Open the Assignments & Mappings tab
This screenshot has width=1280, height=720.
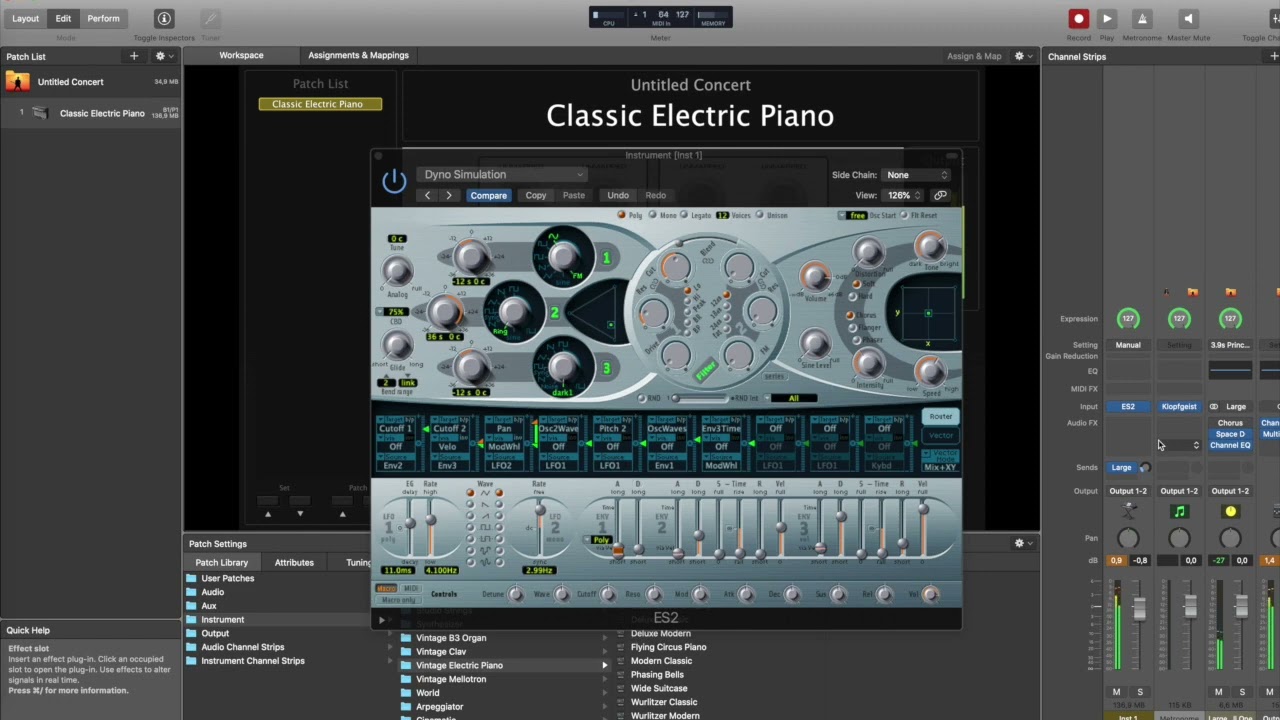coord(358,56)
